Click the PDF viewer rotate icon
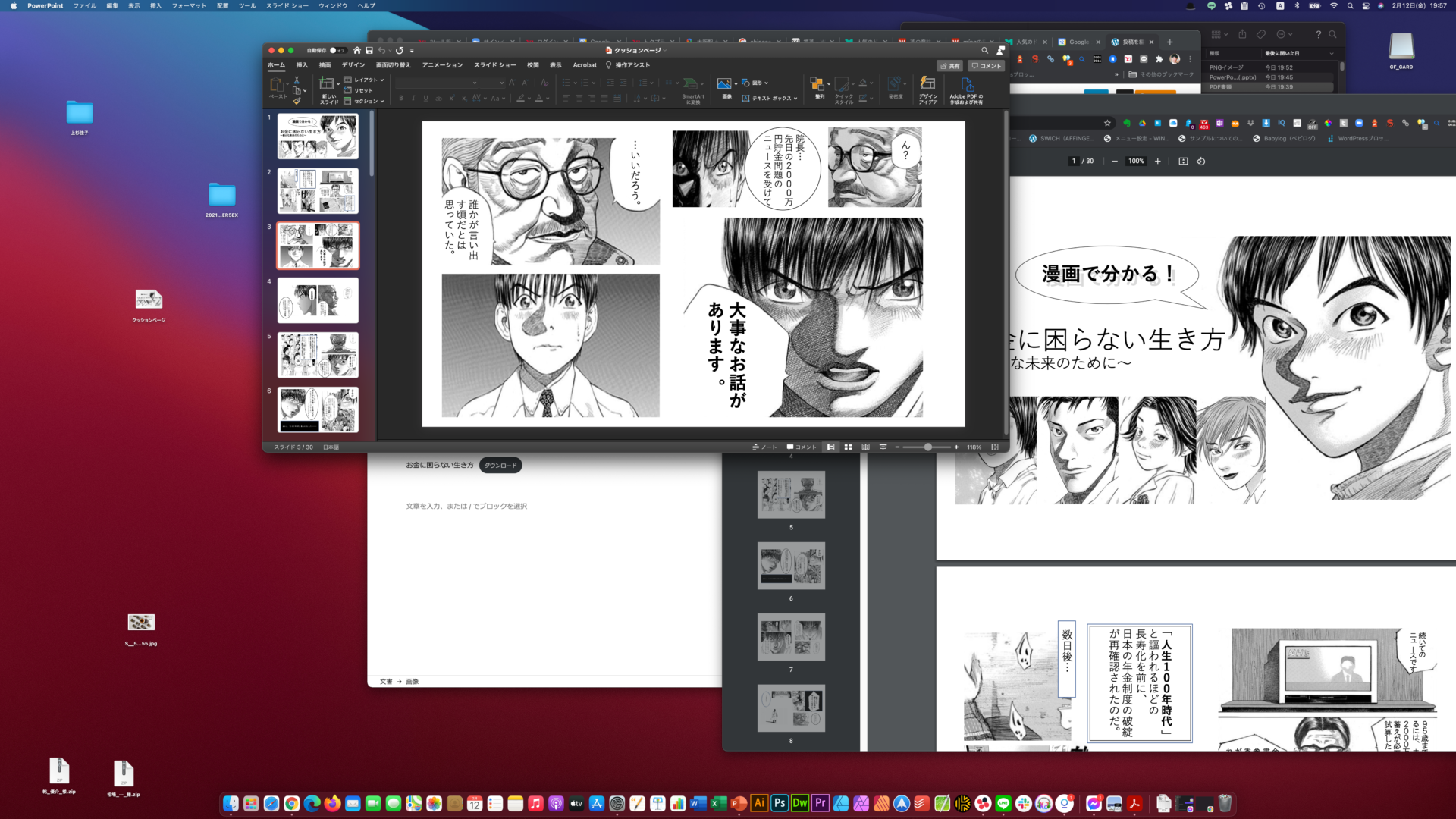This screenshot has width=1456, height=819. point(1200,162)
